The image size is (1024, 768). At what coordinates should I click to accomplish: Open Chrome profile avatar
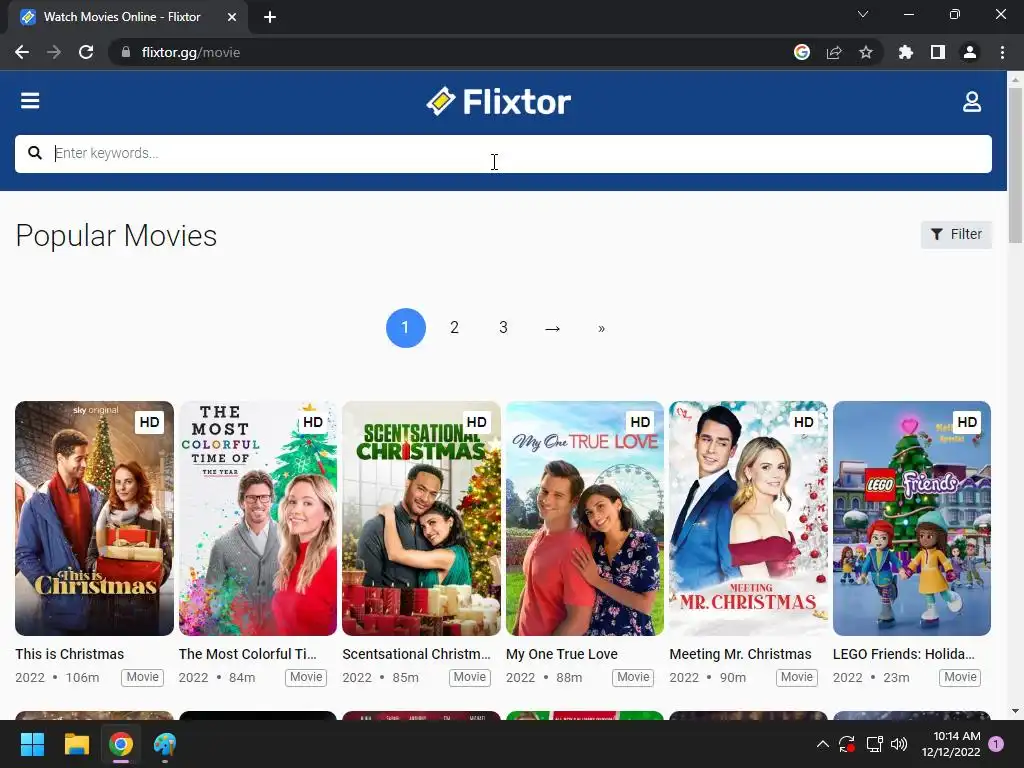pyautogui.click(x=970, y=52)
